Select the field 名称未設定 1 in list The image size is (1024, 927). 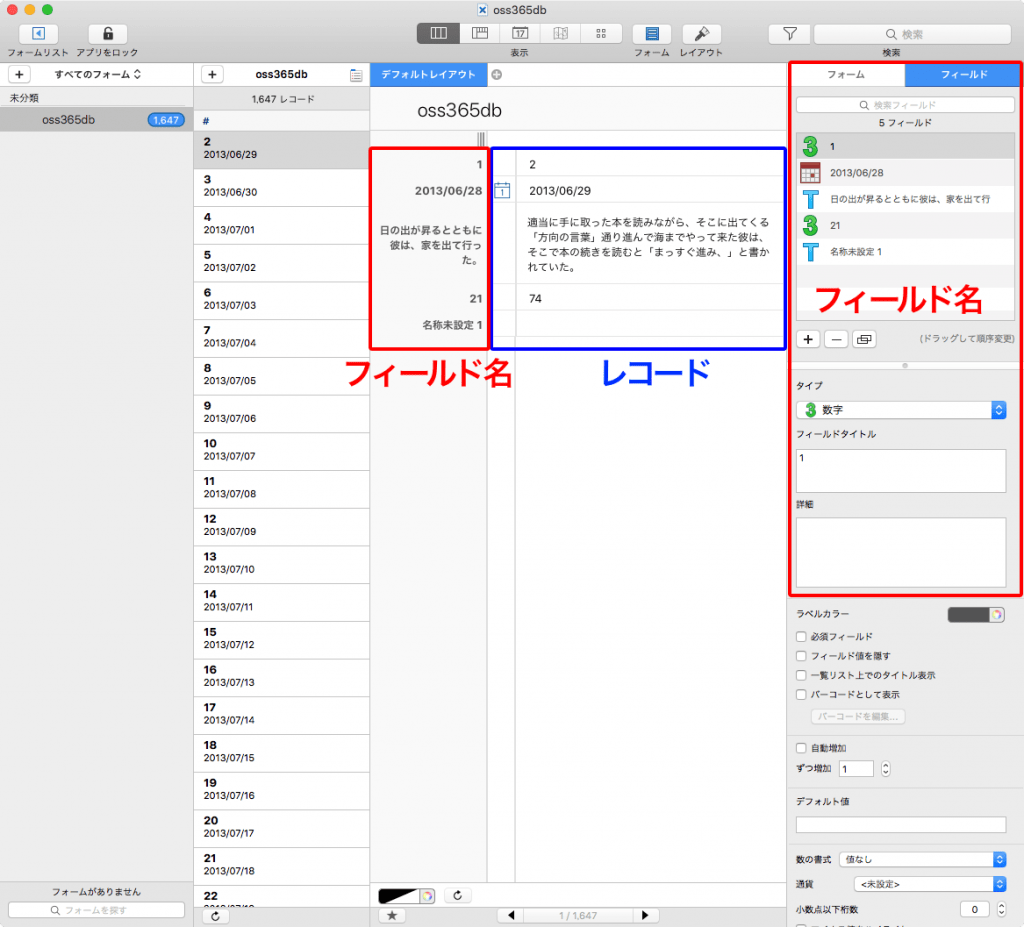[x=905, y=252]
